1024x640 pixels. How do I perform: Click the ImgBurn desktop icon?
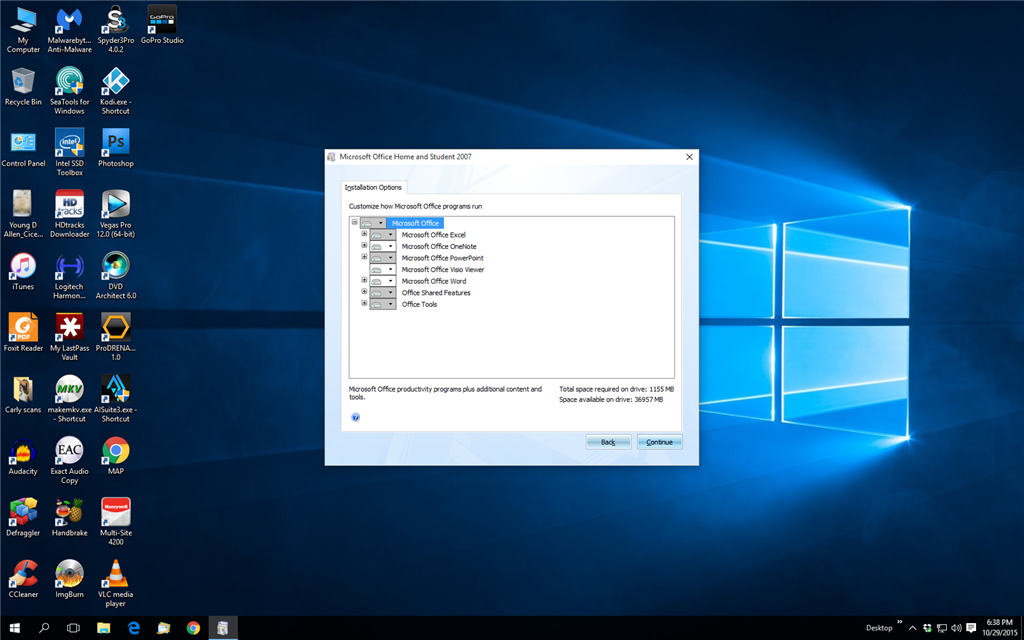click(69, 573)
